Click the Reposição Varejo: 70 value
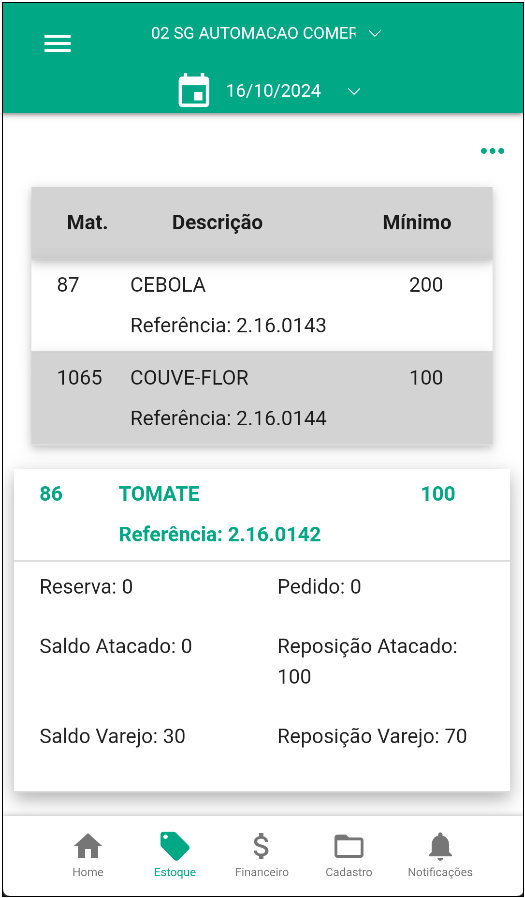Viewport: 525px width, 898px height. (x=372, y=736)
